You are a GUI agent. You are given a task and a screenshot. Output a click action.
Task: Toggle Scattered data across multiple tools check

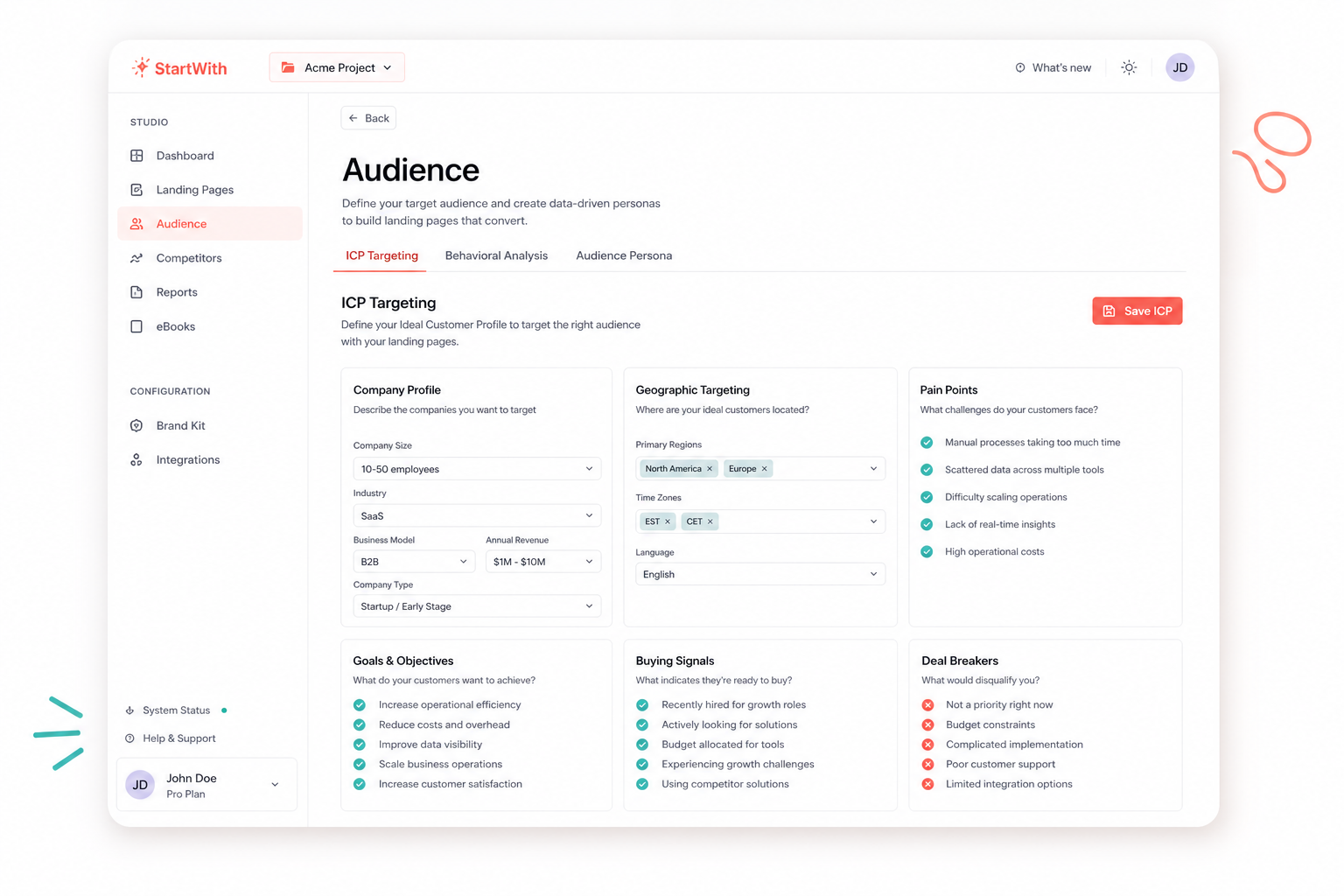coord(927,470)
